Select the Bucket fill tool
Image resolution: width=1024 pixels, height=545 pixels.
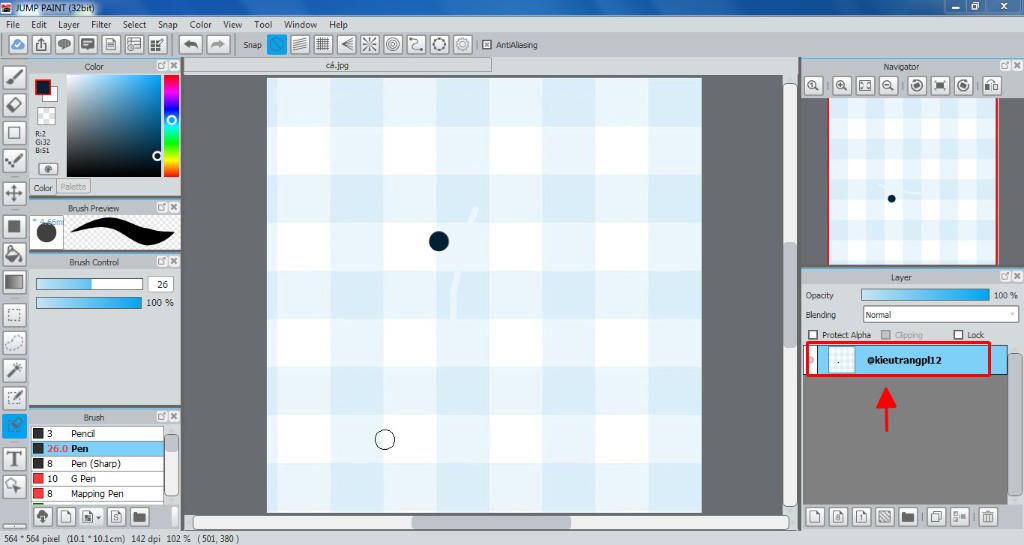point(14,254)
